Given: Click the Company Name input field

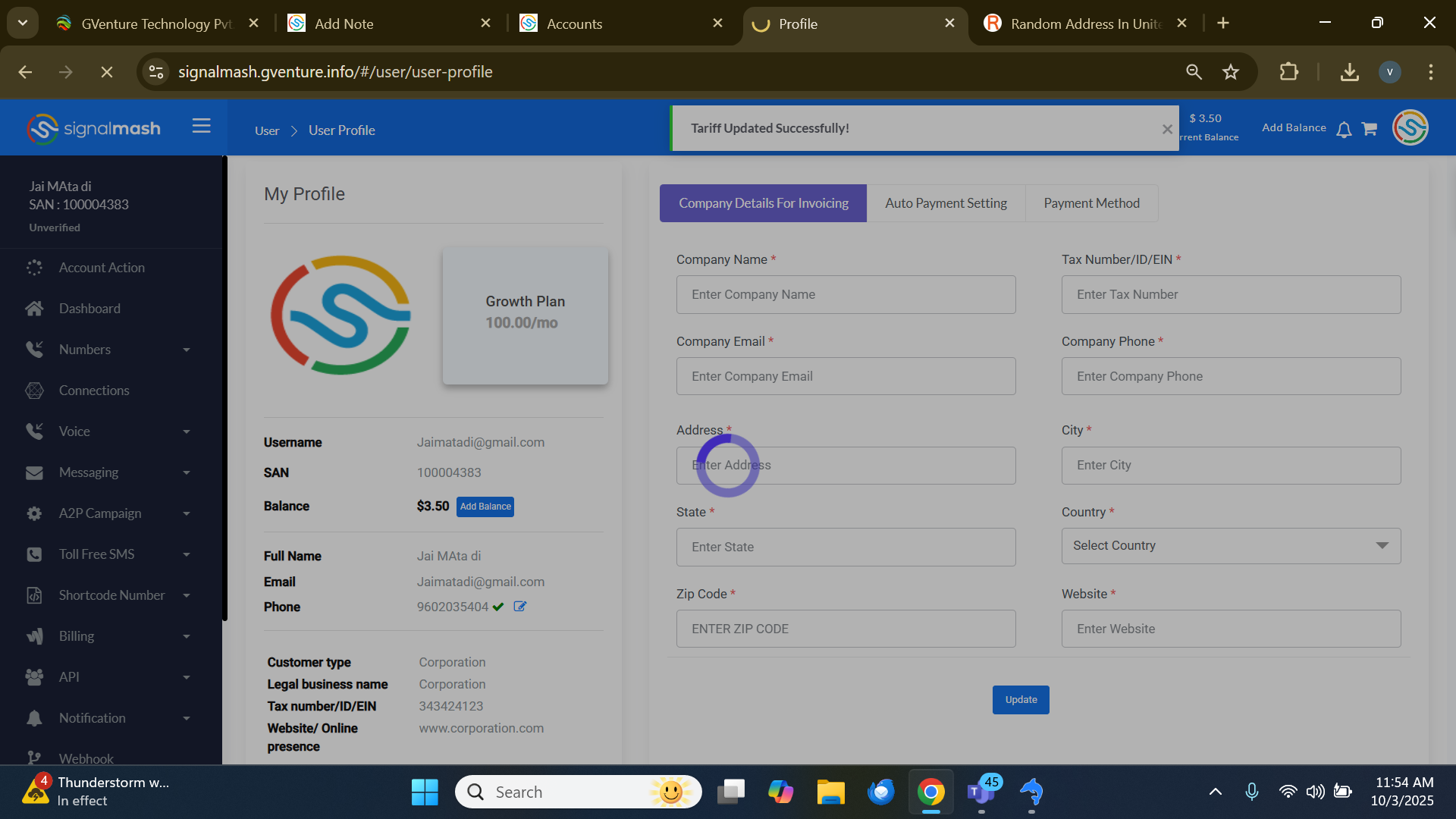Looking at the screenshot, I should point(846,295).
